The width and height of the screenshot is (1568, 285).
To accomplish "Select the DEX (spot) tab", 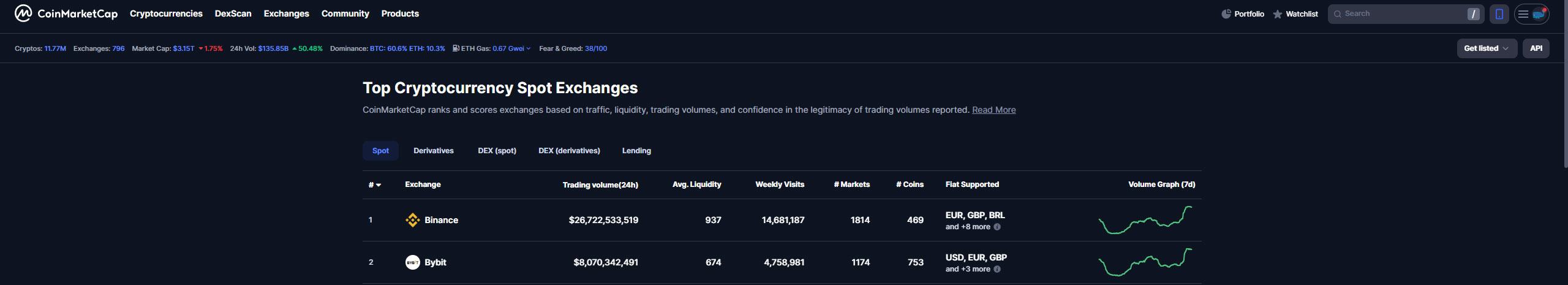I will pos(497,151).
